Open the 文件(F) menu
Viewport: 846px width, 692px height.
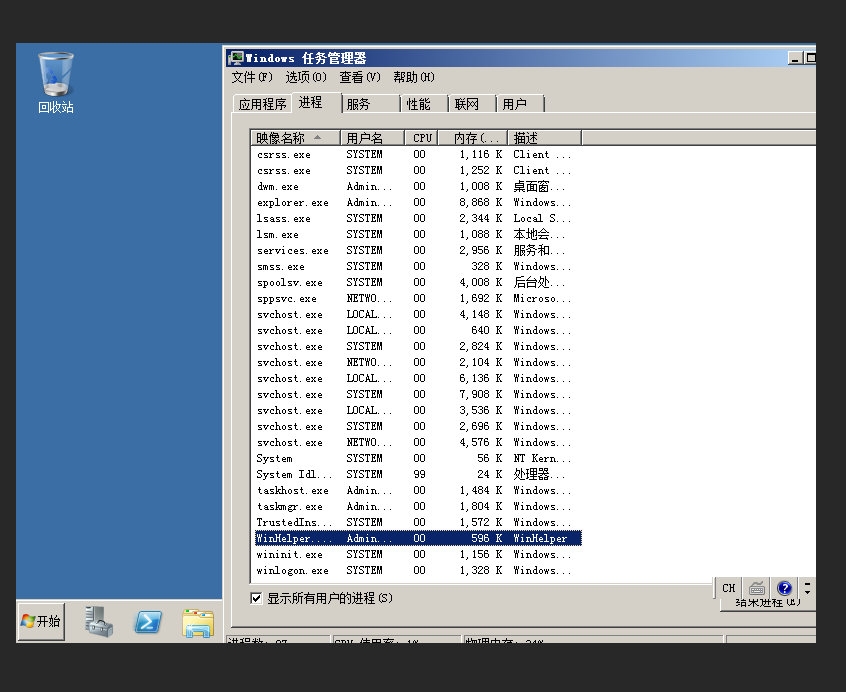coord(252,77)
